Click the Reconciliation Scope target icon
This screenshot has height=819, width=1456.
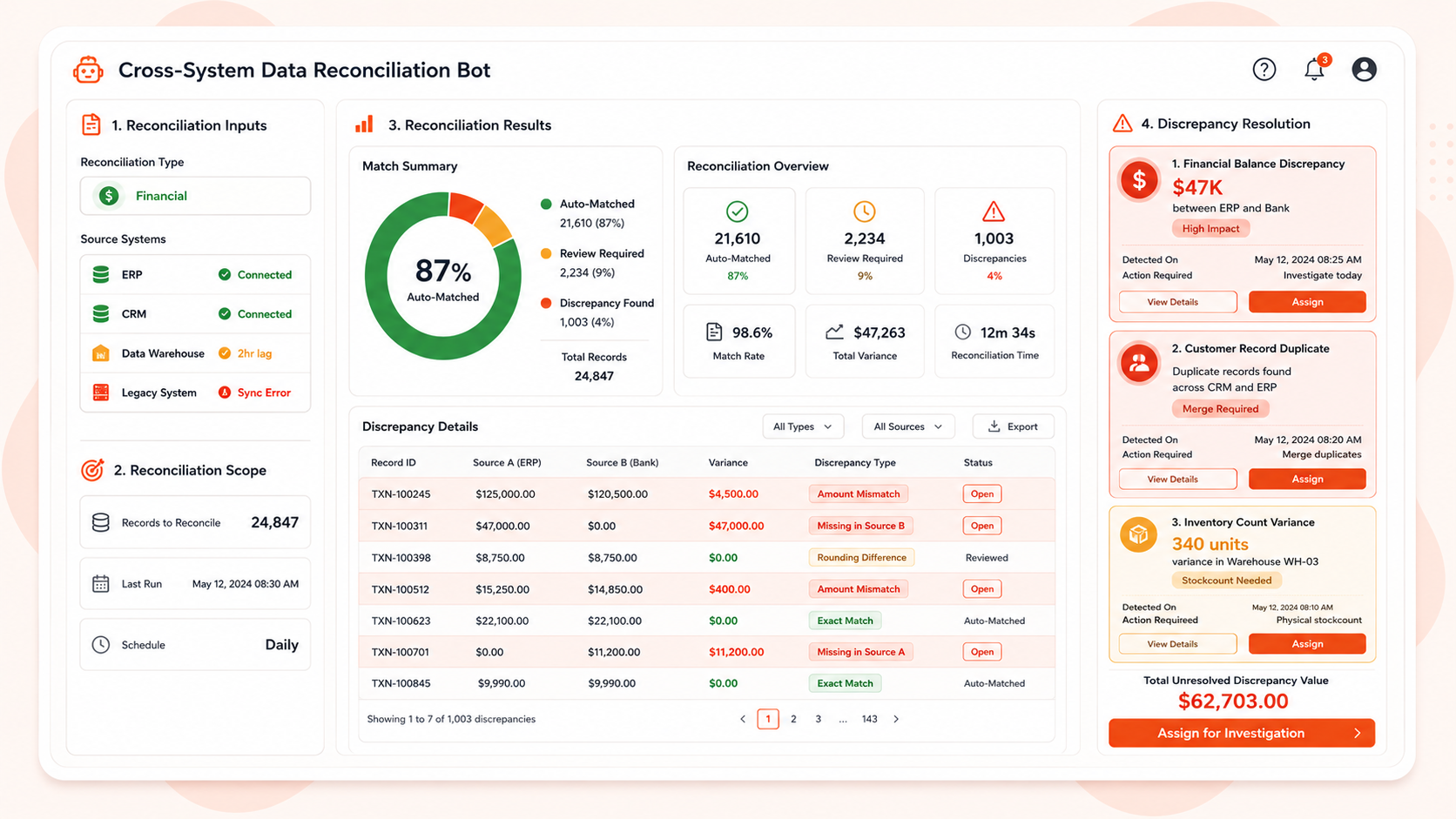(92, 470)
